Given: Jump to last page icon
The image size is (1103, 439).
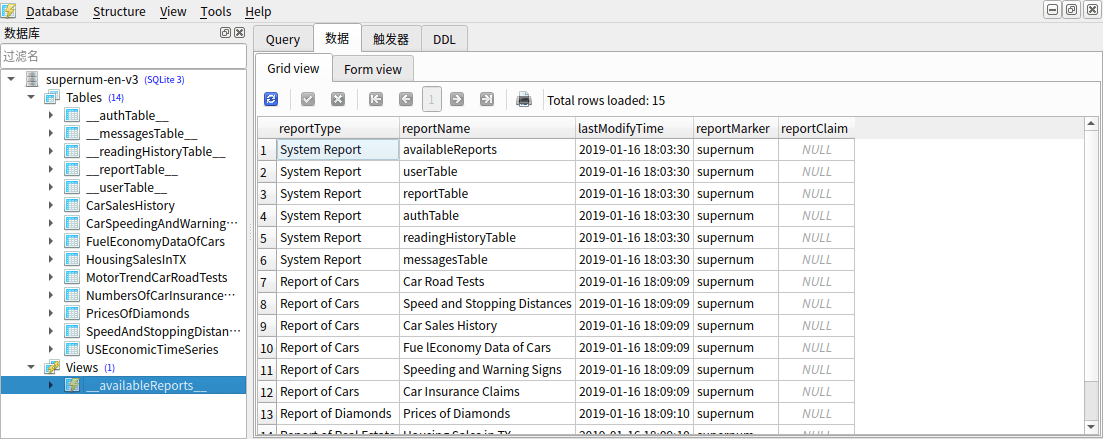Looking at the screenshot, I should pyautogui.click(x=487, y=100).
